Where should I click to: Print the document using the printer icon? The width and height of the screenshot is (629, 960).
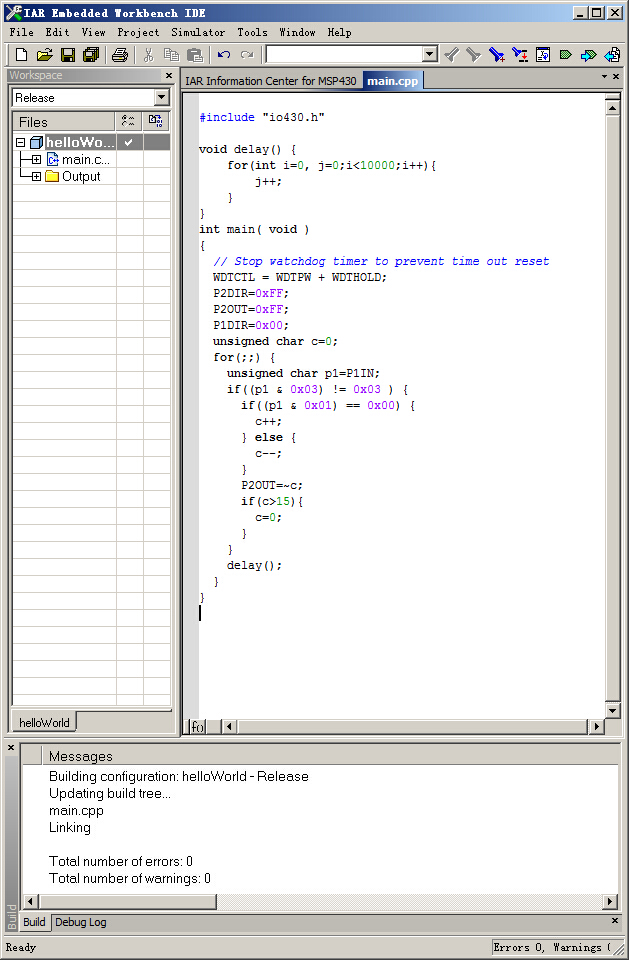coord(120,55)
